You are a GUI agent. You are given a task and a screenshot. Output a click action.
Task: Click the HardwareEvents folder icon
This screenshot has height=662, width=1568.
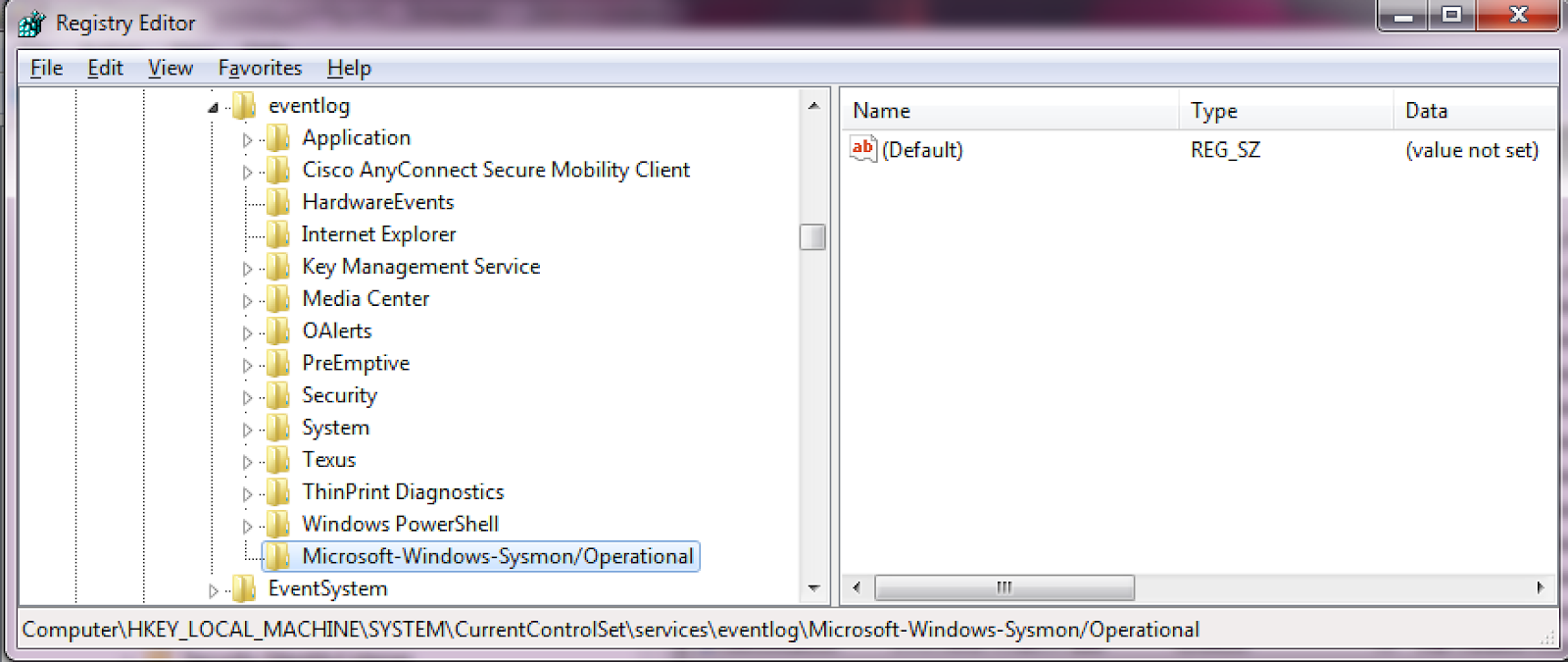pos(278,202)
